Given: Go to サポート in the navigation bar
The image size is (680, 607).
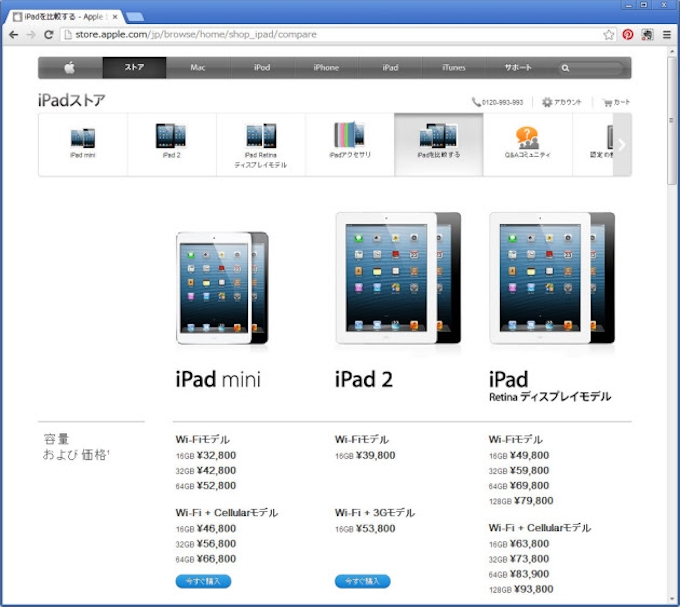Looking at the screenshot, I should pyautogui.click(x=518, y=68).
